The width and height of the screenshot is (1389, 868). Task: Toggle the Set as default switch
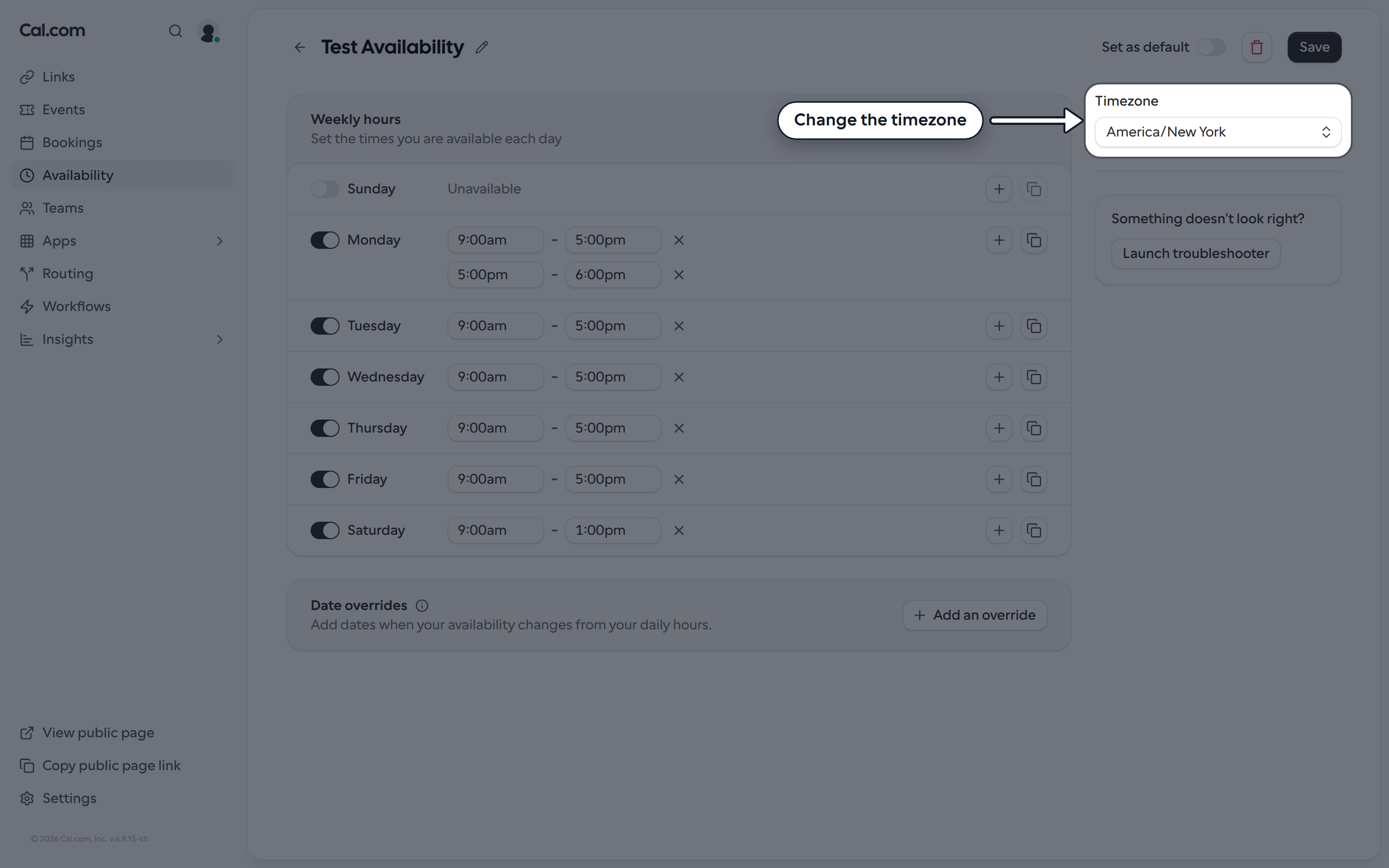click(1211, 47)
